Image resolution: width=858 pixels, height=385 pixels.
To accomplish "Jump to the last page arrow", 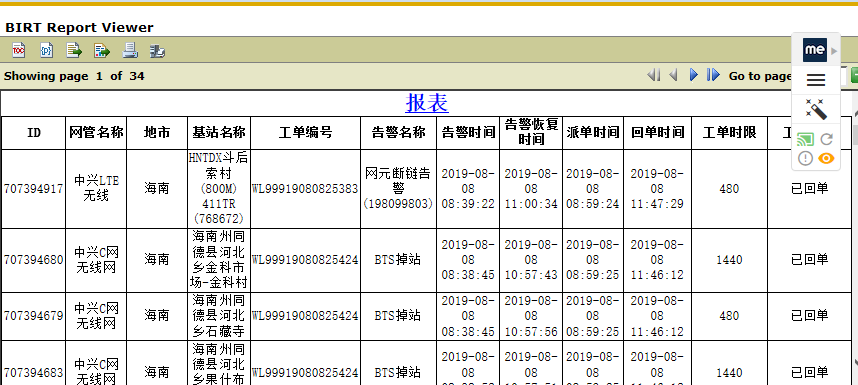I will point(713,75).
